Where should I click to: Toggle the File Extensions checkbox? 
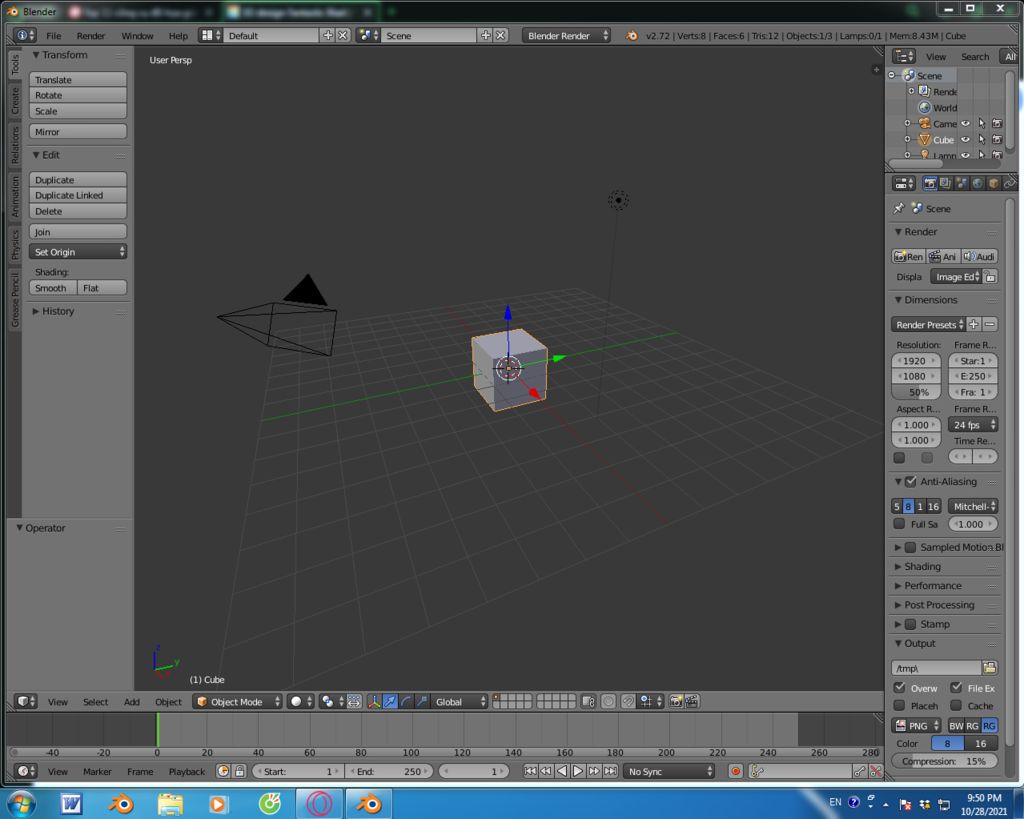pos(956,688)
